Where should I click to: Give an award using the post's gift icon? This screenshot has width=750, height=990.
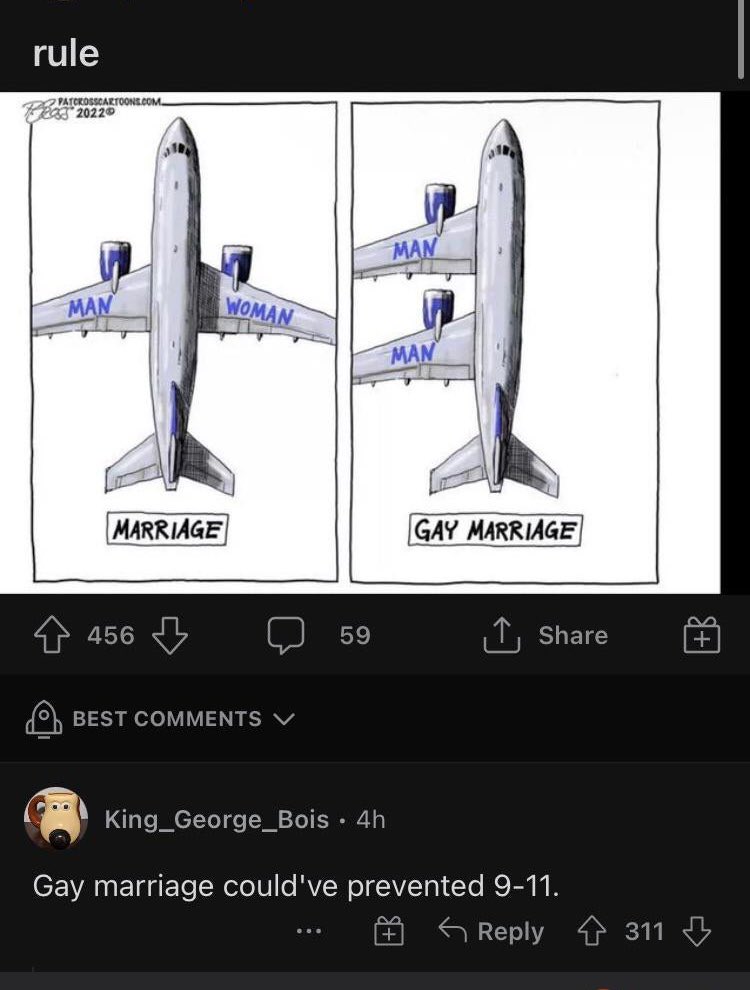coord(701,634)
